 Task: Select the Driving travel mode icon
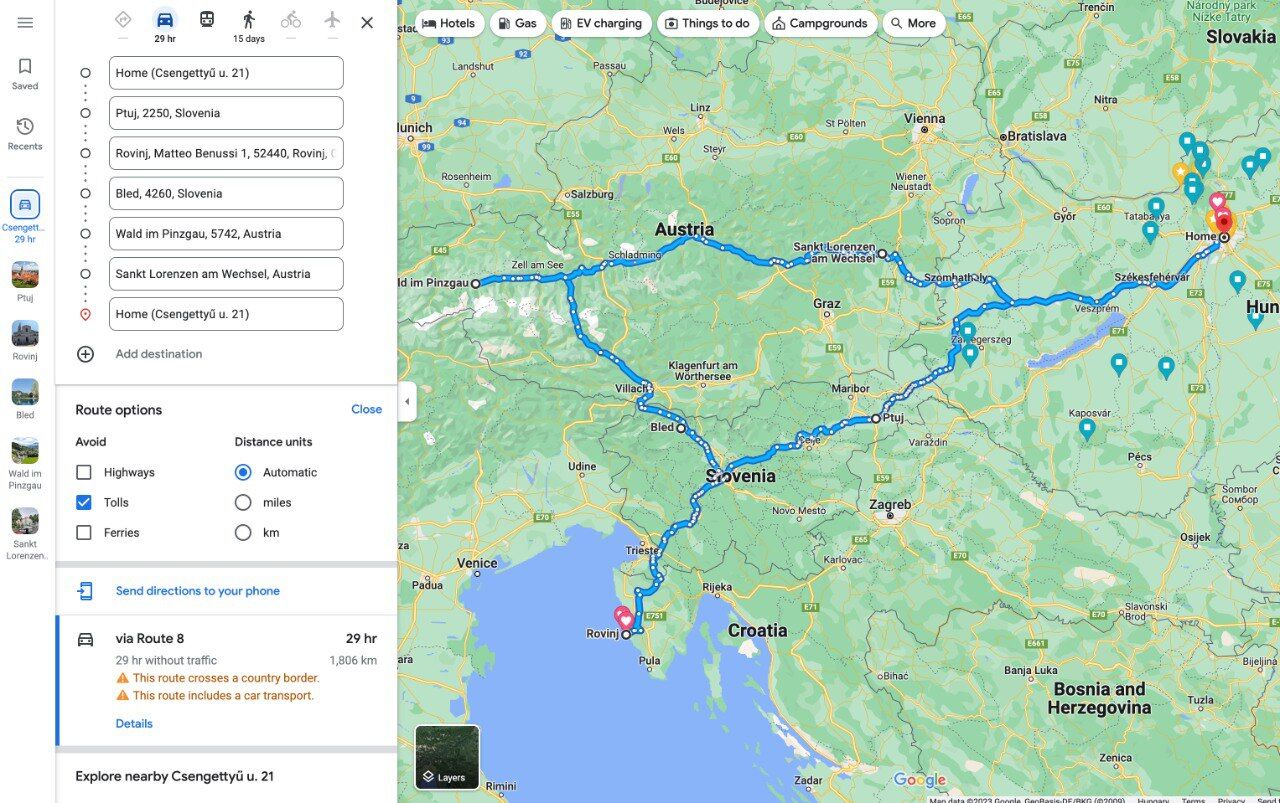165,20
